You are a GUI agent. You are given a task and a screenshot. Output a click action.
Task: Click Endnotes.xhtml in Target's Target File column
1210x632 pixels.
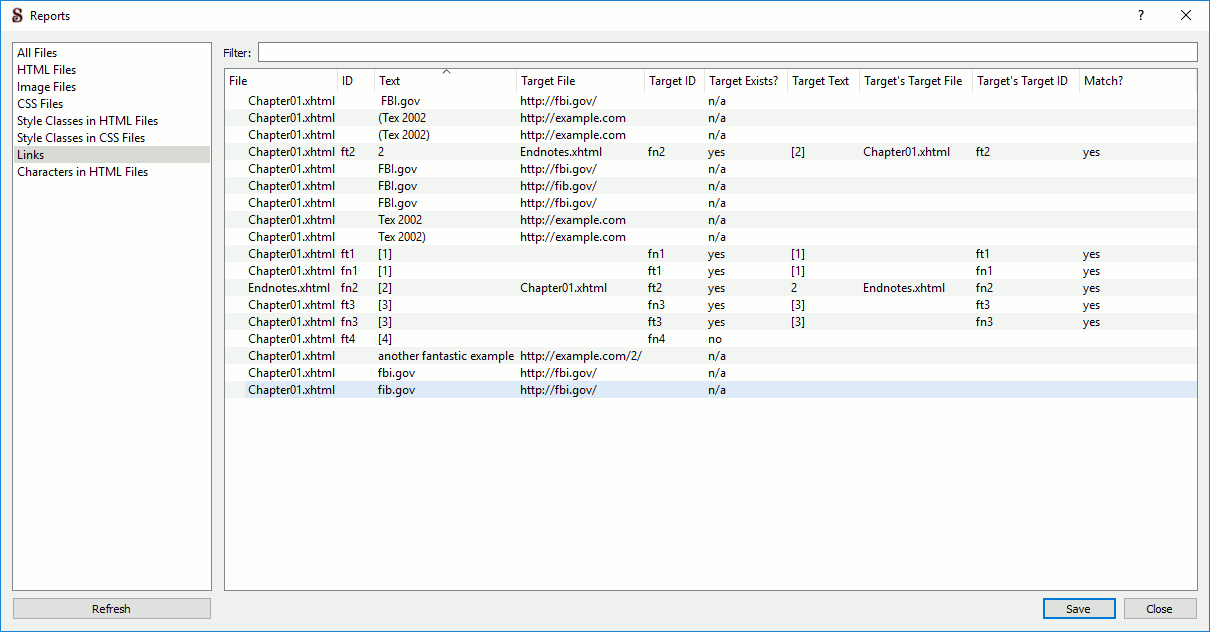coord(904,288)
